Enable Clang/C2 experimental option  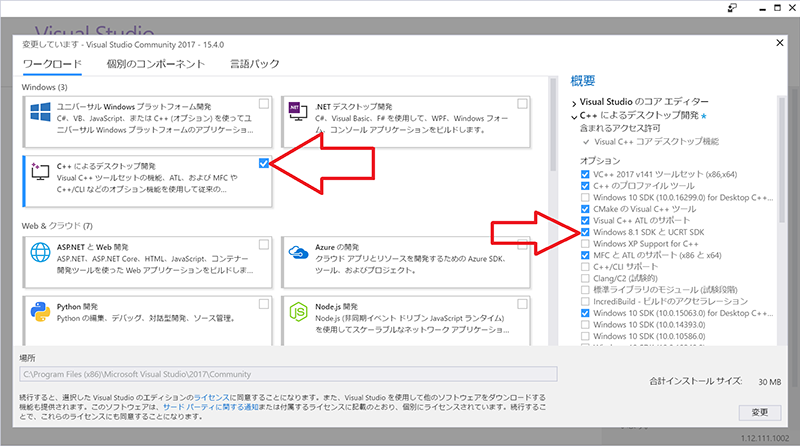(x=585, y=279)
